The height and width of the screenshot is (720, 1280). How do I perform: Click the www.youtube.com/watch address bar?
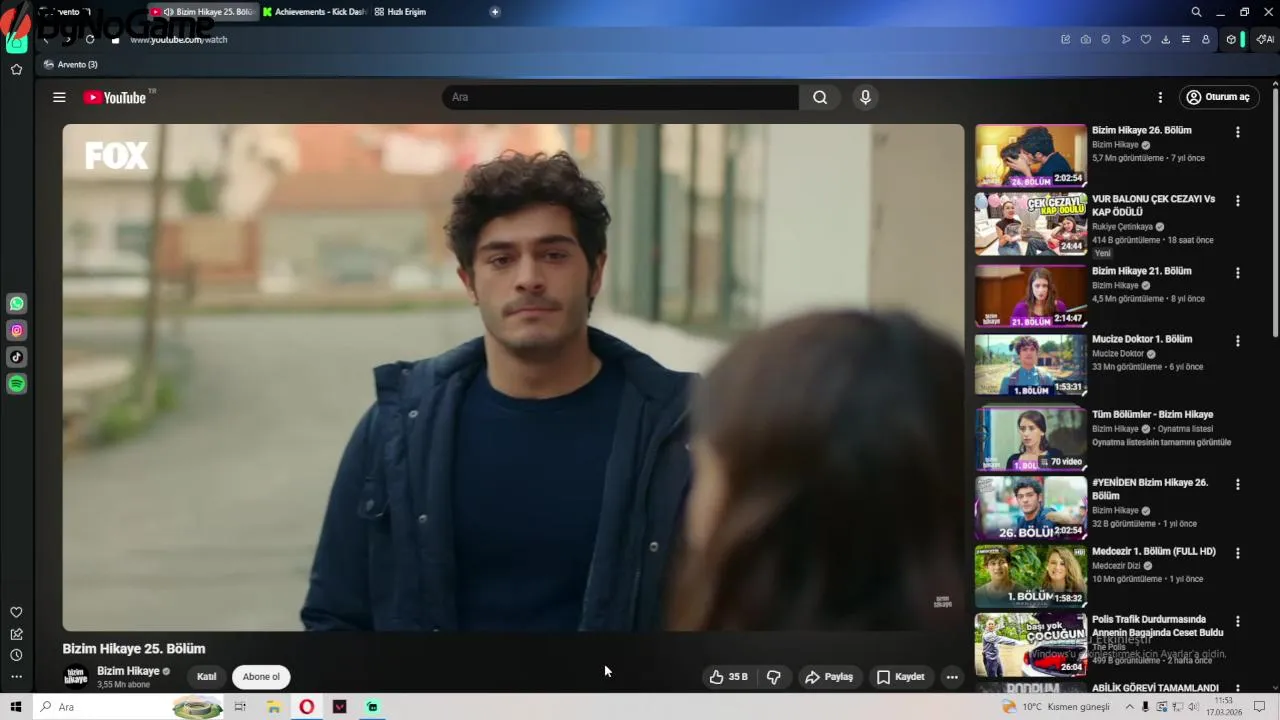tap(180, 40)
